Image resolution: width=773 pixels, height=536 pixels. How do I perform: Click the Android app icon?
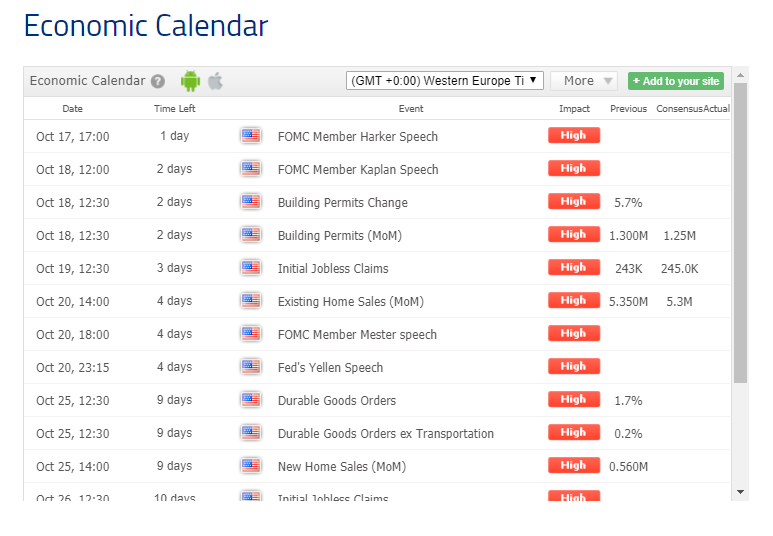pyautogui.click(x=190, y=81)
